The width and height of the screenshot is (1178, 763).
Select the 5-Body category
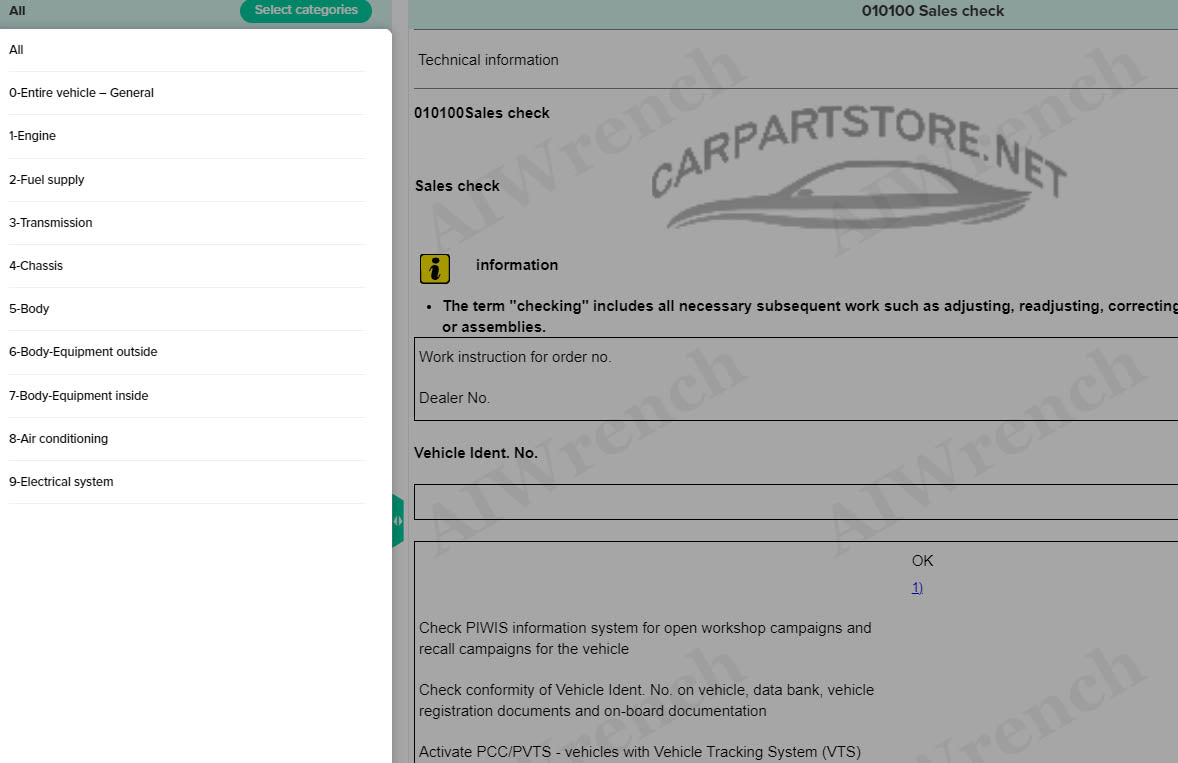[x=29, y=309]
